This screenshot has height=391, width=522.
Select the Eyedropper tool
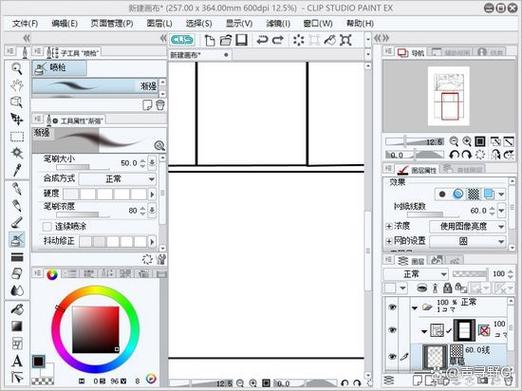17,170
